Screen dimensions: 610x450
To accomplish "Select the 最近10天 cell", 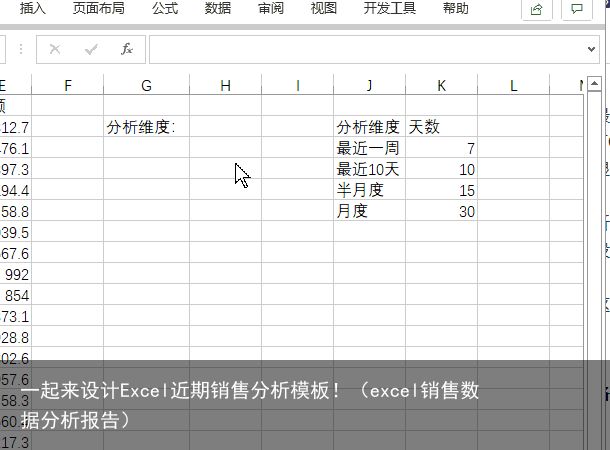I will pos(370,169).
